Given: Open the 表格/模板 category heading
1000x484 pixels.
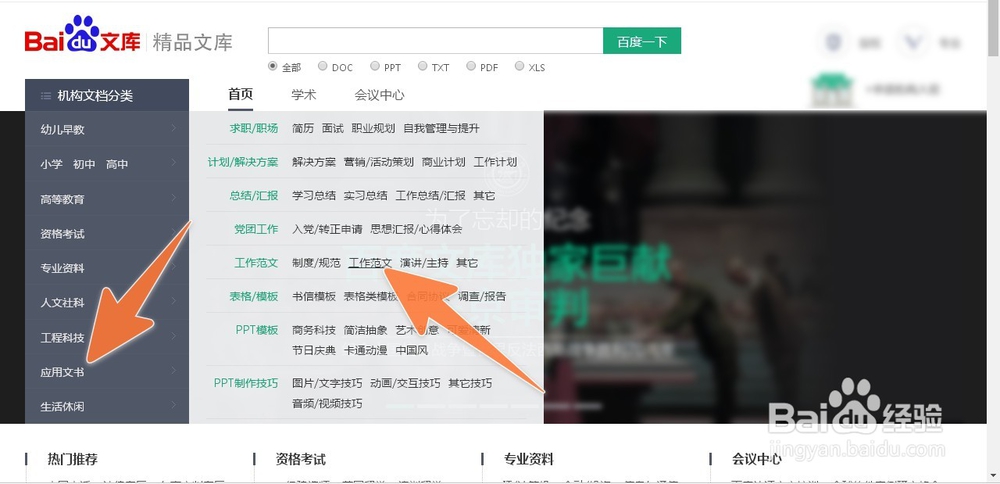Looking at the screenshot, I should point(254,297).
